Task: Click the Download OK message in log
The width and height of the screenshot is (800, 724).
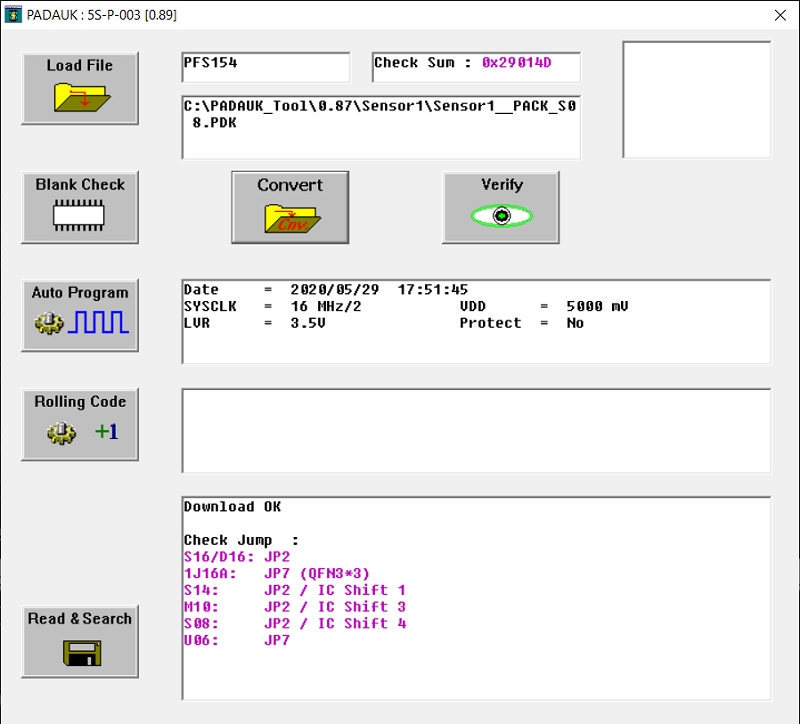Action: [232, 507]
